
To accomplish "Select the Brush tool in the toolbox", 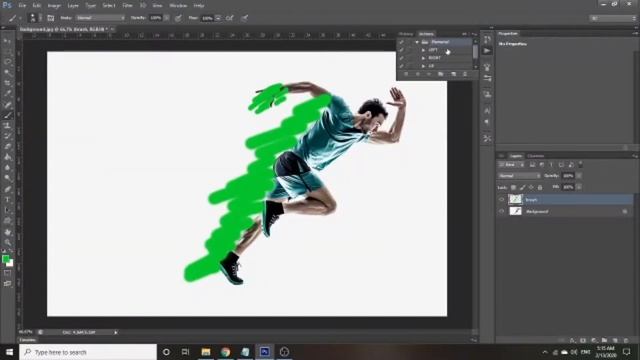I will (7, 115).
